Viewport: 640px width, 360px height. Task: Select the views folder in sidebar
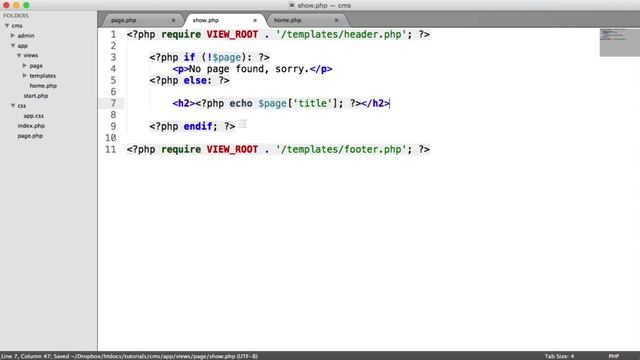click(31, 56)
